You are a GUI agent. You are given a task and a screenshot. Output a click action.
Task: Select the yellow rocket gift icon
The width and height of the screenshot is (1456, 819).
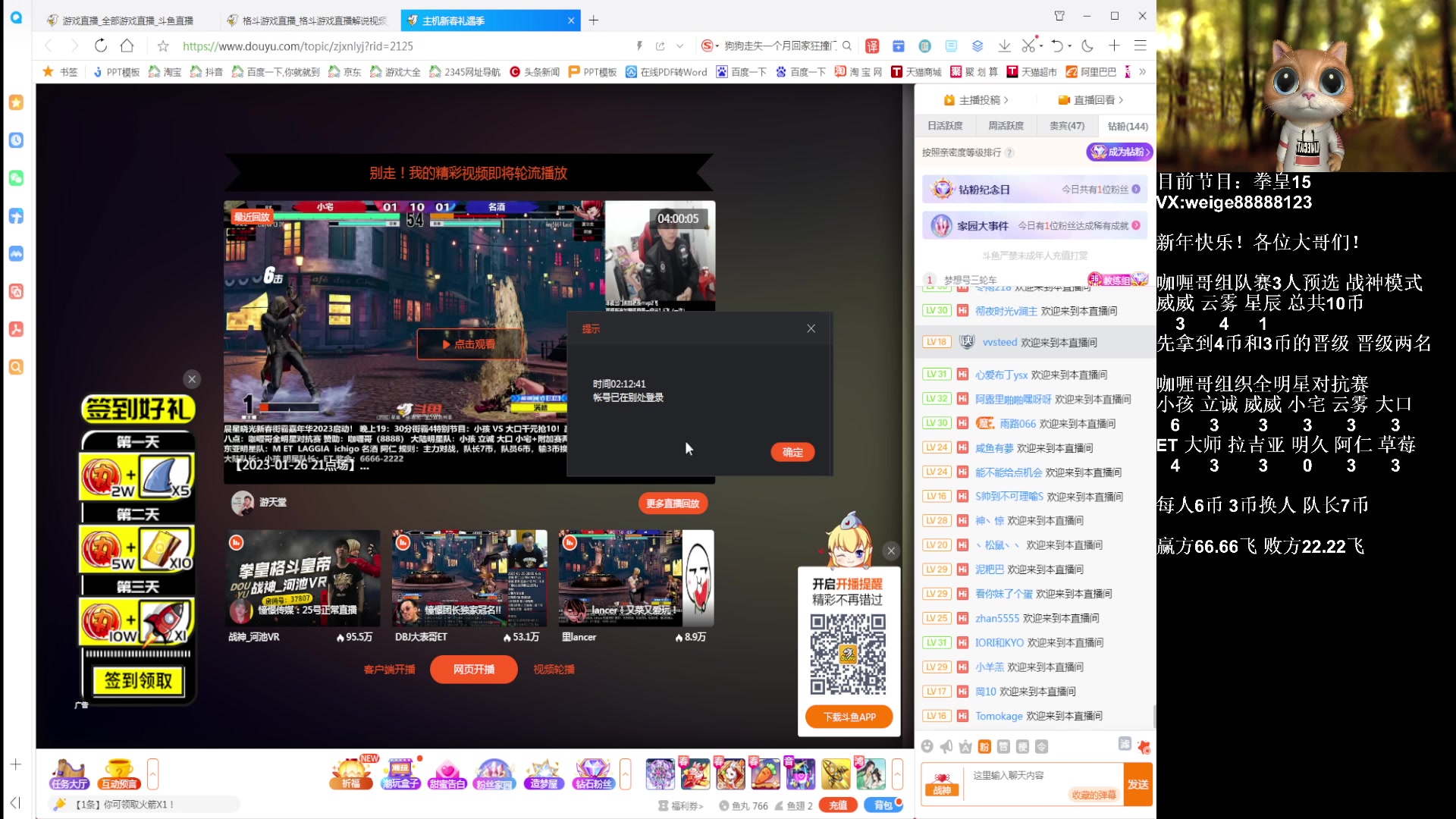pyautogui.click(x=836, y=773)
